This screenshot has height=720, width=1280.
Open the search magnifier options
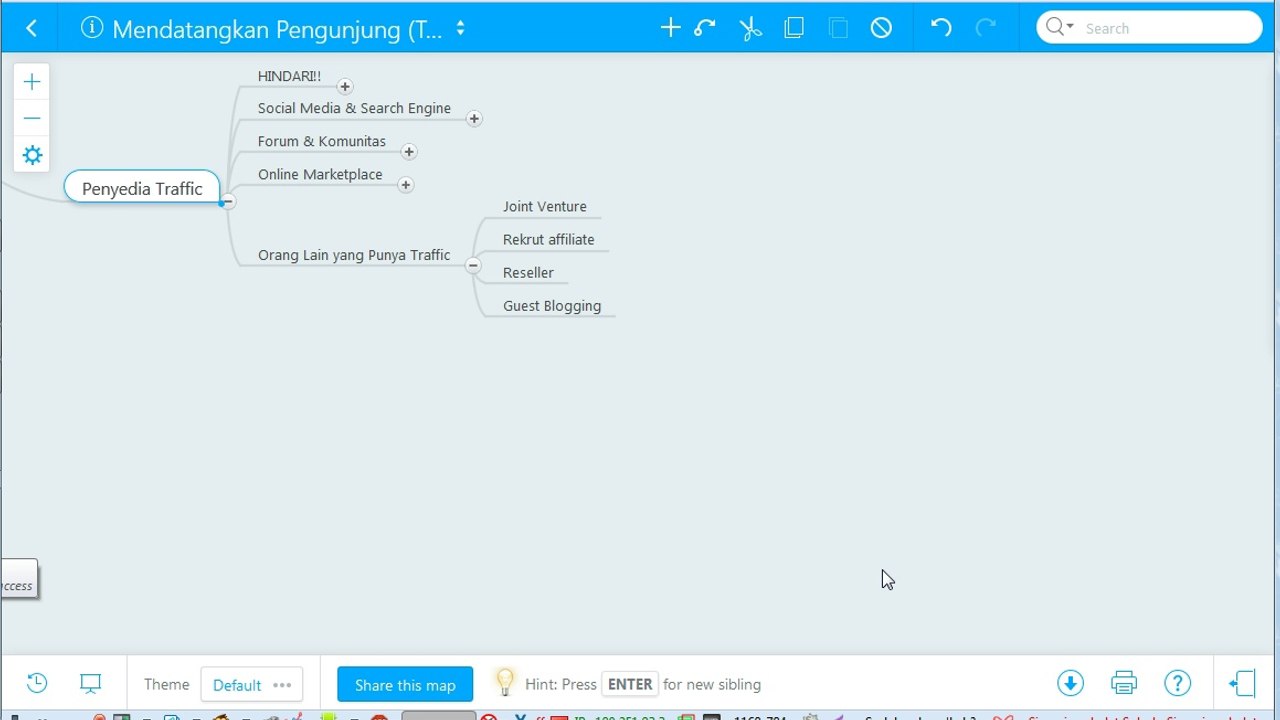click(x=1059, y=27)
